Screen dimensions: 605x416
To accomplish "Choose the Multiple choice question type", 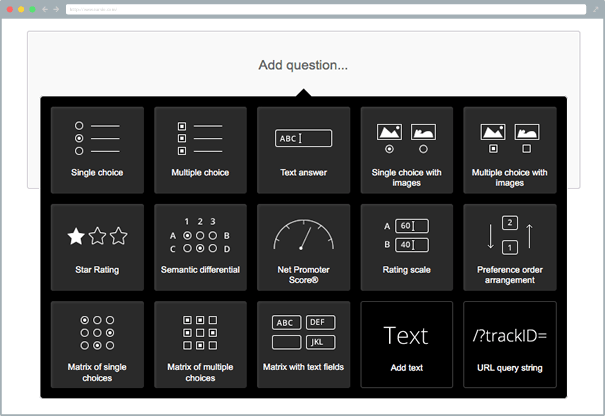I will coord(200,150).
